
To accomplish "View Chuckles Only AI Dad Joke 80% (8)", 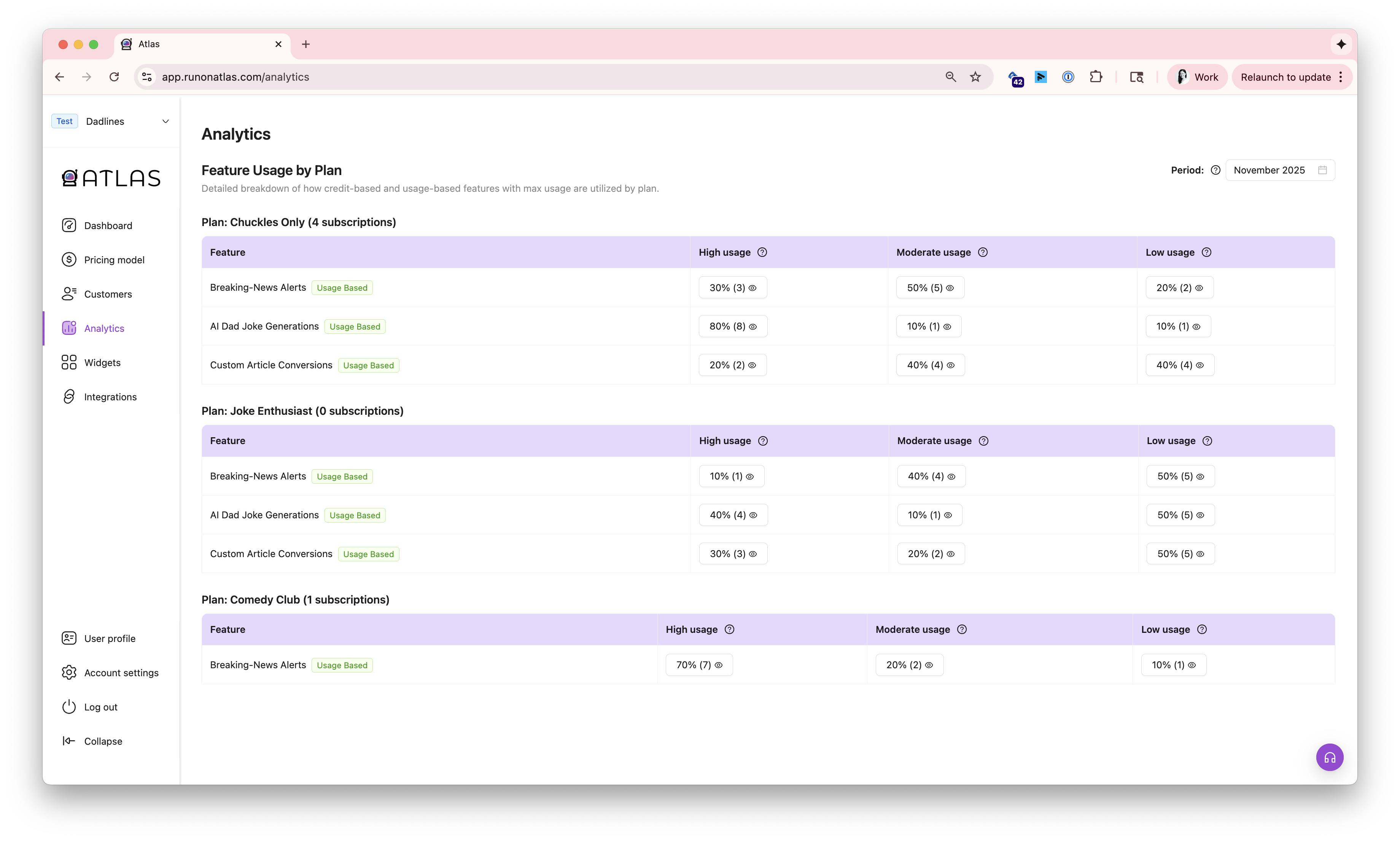I will tap(733, 327).
